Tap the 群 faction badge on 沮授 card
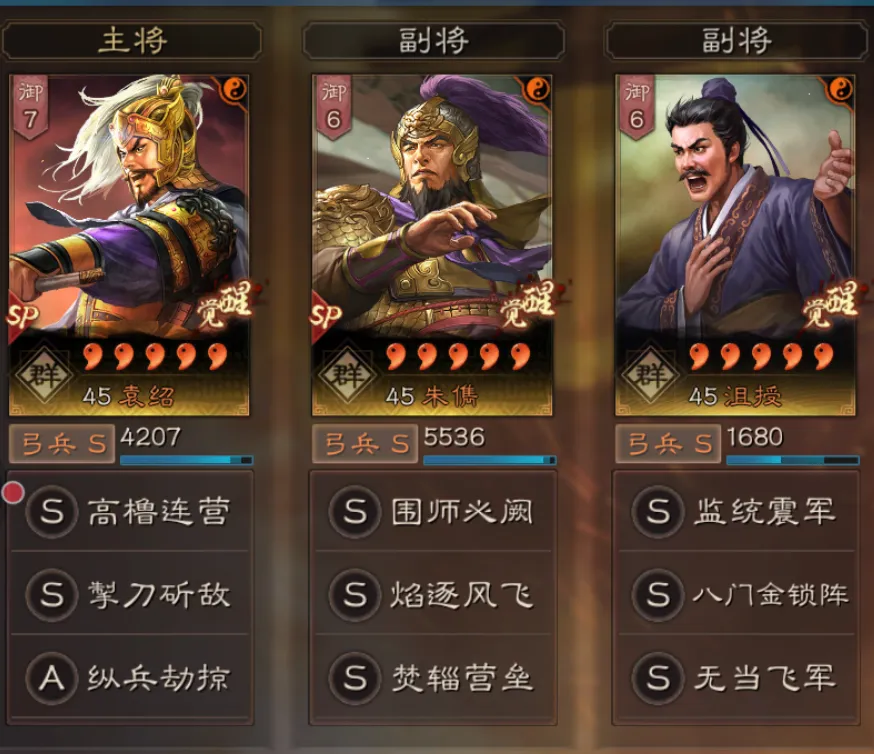Viewport: 874px width, 754px height. pos(650,374)
